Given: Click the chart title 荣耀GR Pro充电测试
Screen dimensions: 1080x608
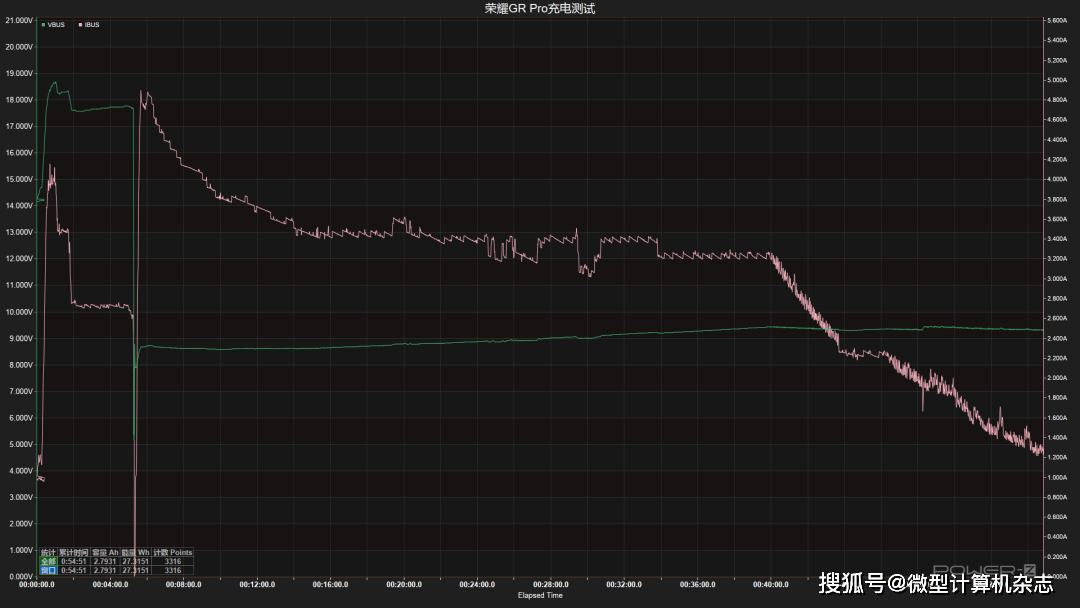Looking at the screenshot, I should pyautogui.click(x=540, y=8).
